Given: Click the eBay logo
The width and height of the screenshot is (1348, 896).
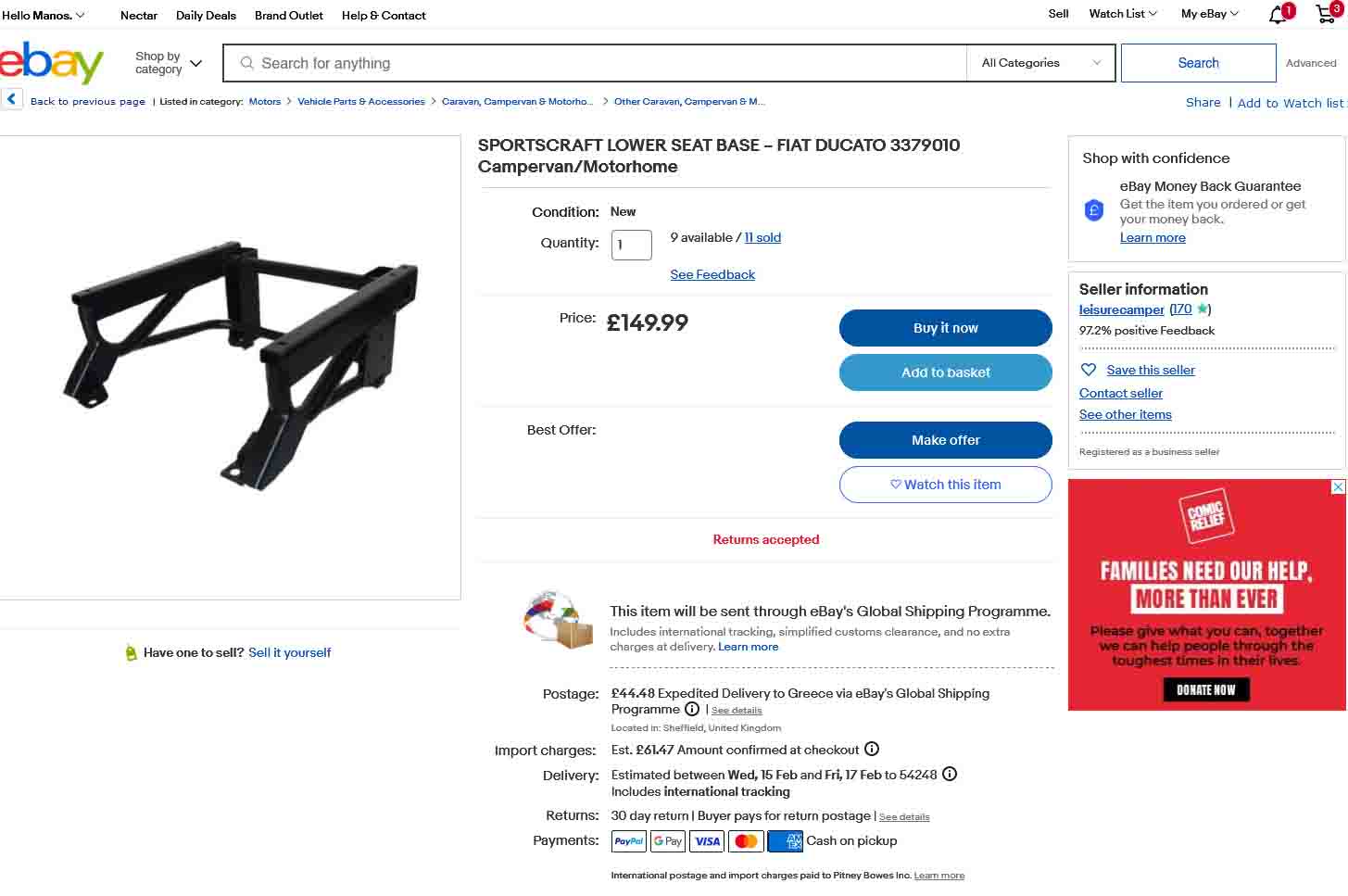Looking at the screenshot, I should [x=52, y=63].
